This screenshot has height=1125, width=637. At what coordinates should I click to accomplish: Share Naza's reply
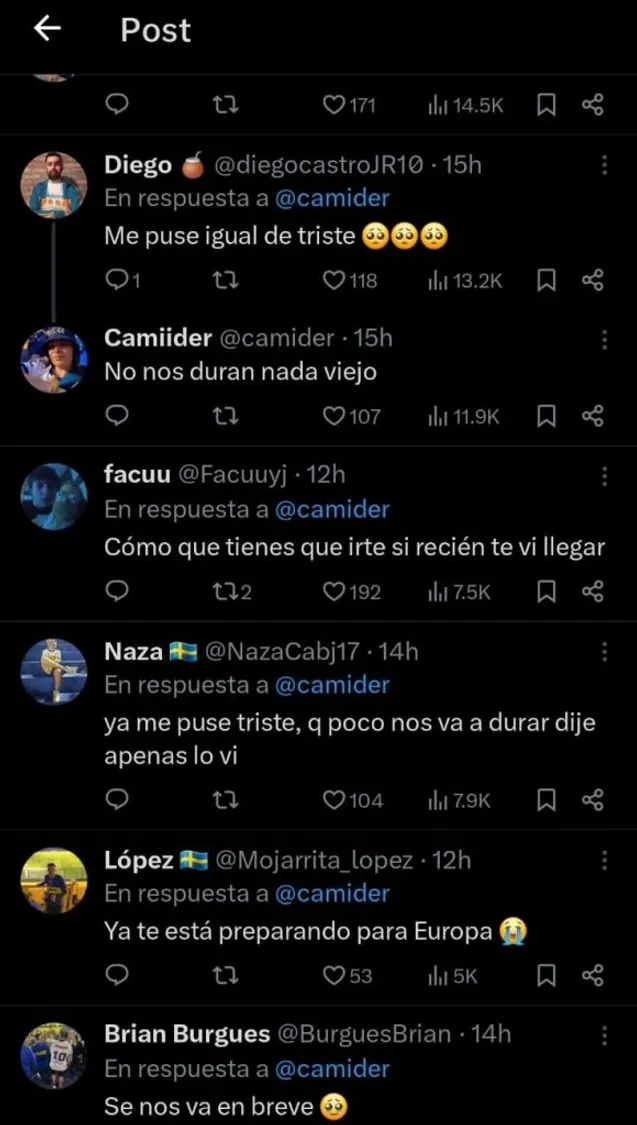[593, 800]
